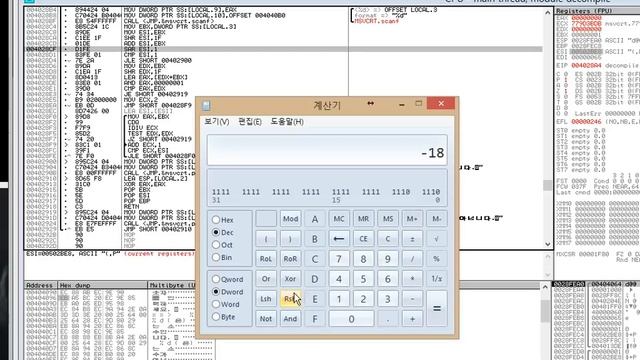Viewport: 640px width, 360px height.
Task: Click the MC memory clear button
Action: coord(339,219)
